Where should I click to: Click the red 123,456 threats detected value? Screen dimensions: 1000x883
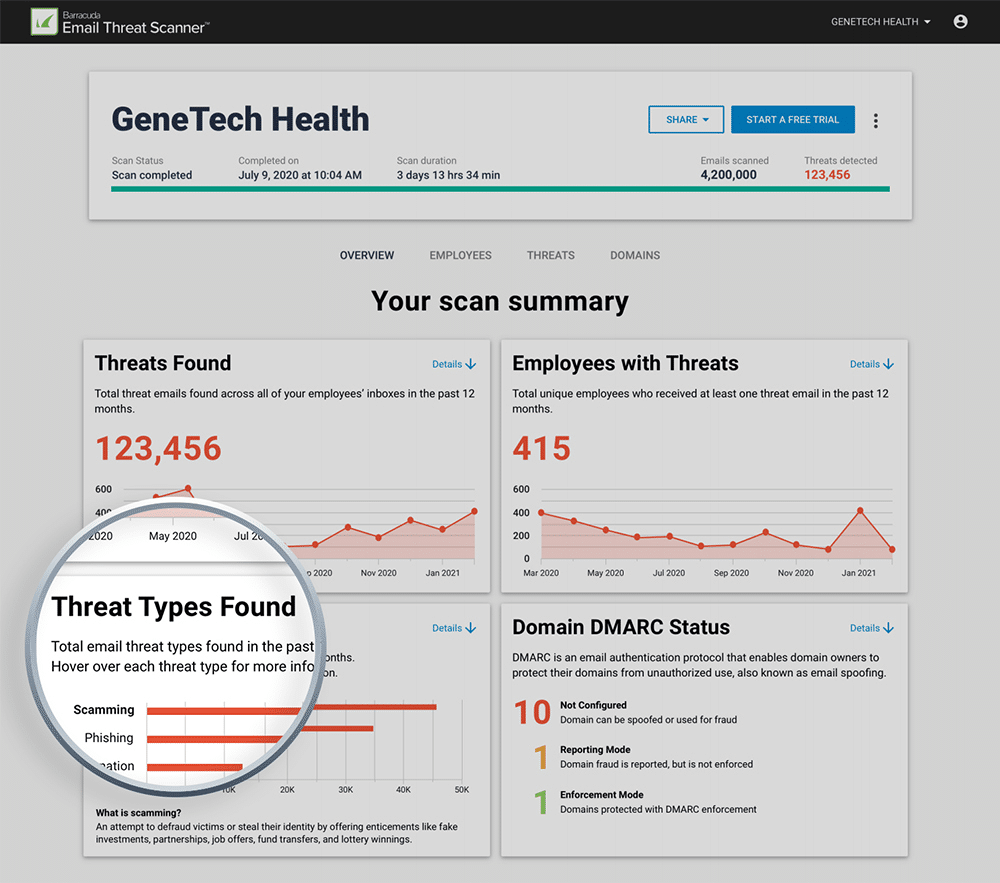(x=827, y=175)
